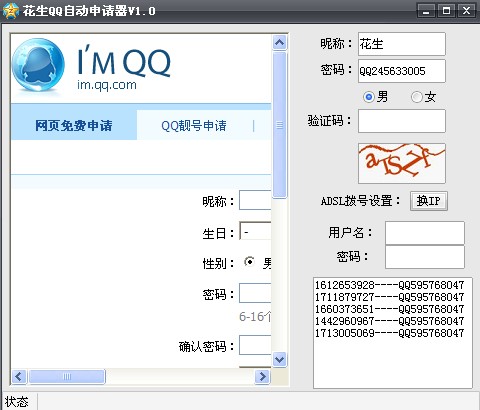This screenshot has height=410, width=480.
Task: Click the vertical scrollbar down arrow
Action: [279, 359]
